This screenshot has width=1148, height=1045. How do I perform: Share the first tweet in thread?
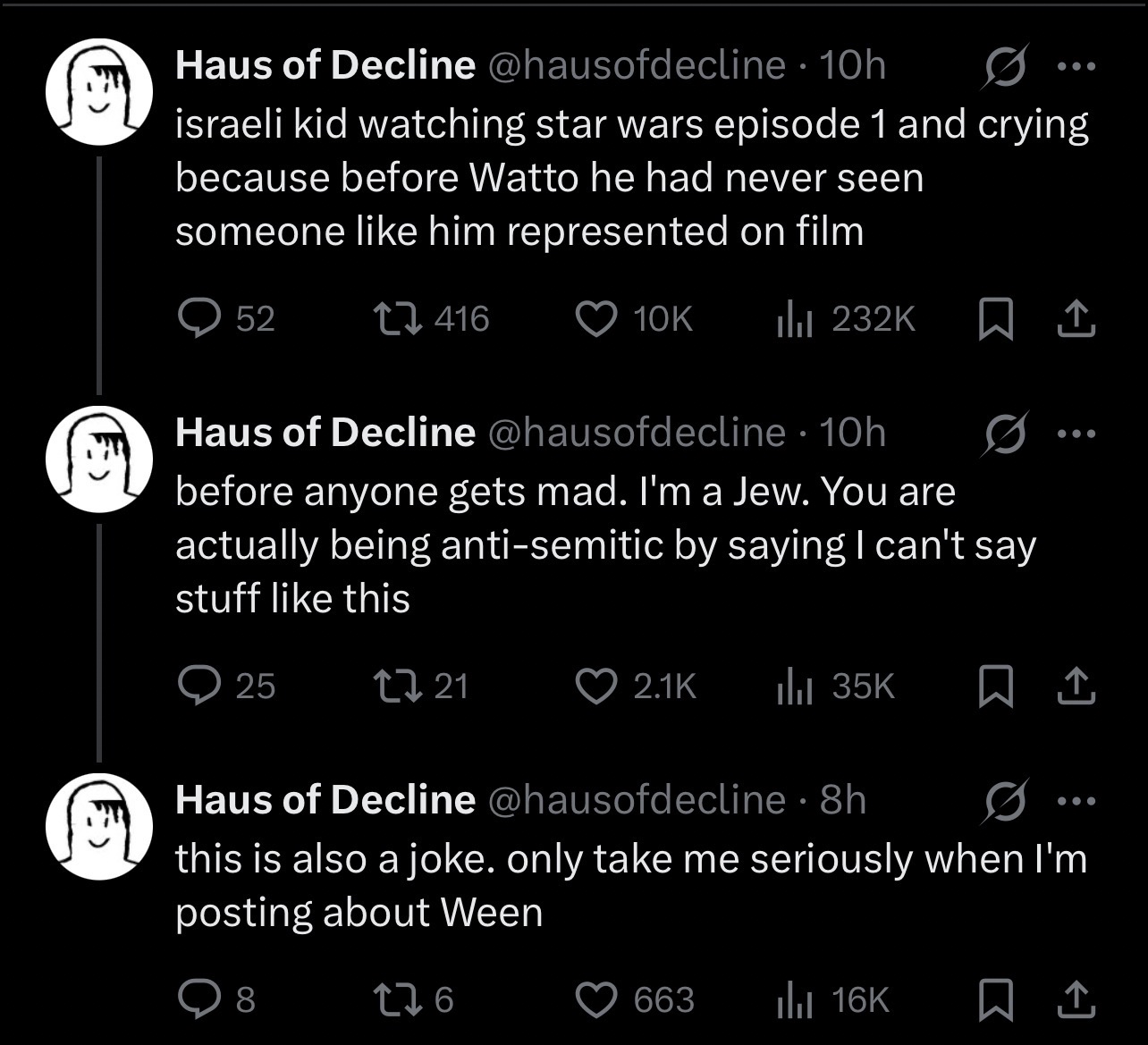(x=1076, y=319)
